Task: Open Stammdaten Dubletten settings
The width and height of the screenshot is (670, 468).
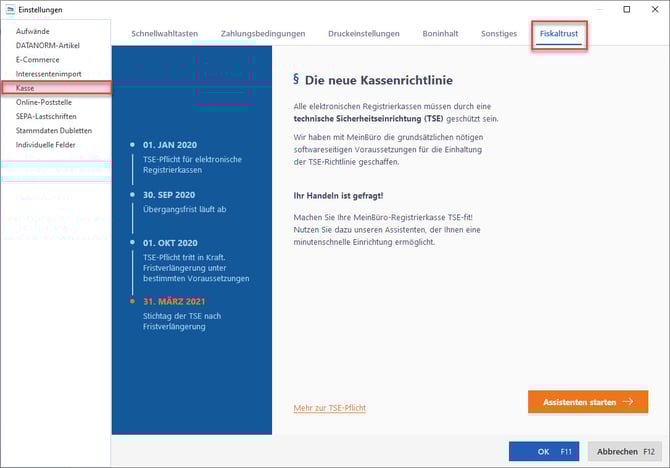Action: click(x=54, y=131)
